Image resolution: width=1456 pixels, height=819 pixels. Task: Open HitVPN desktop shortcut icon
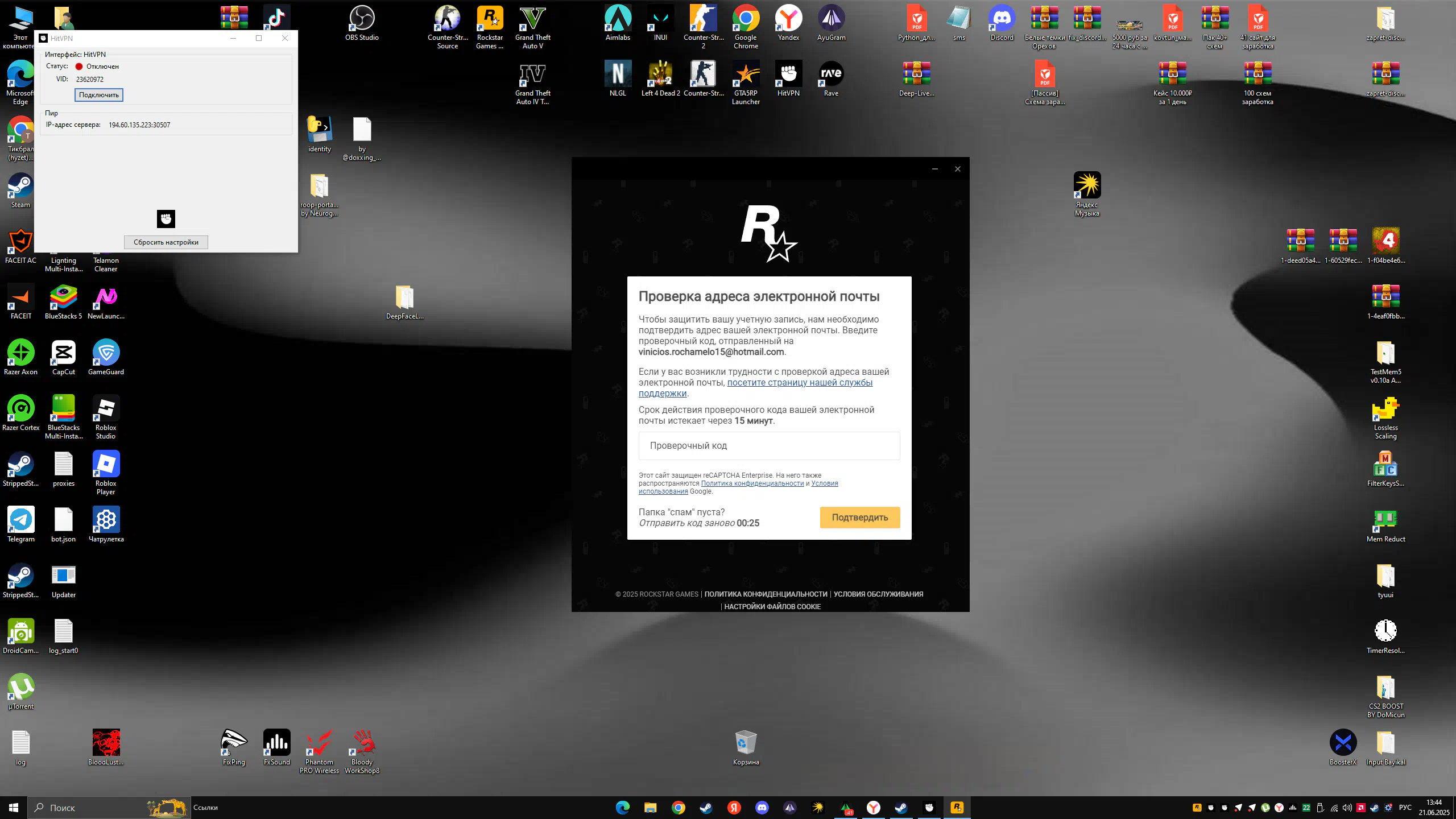click(x=788, y=79)
